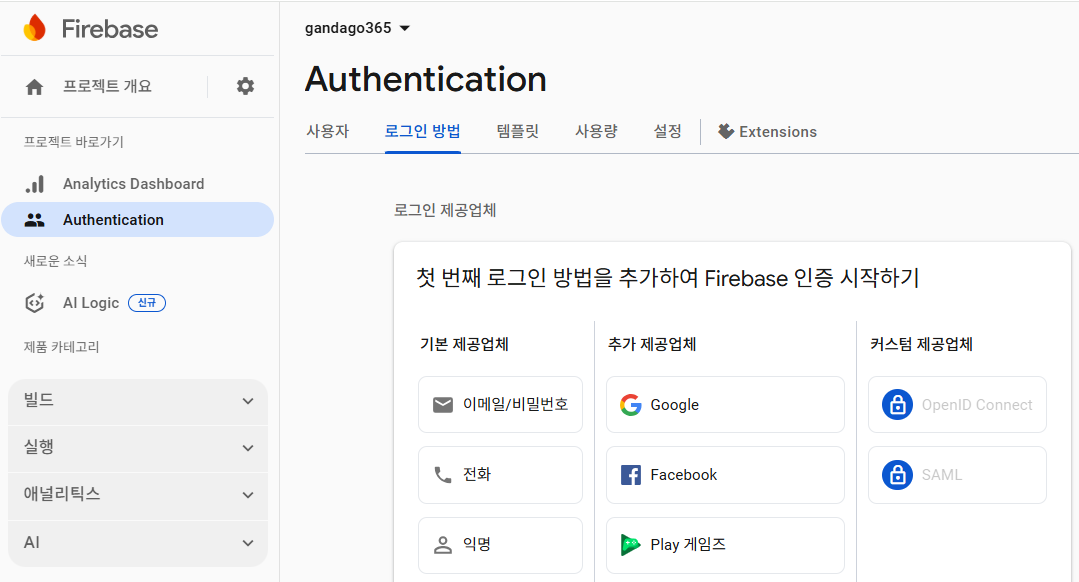Click the 추가 제공업체 heading

click(x=652, y=344)
